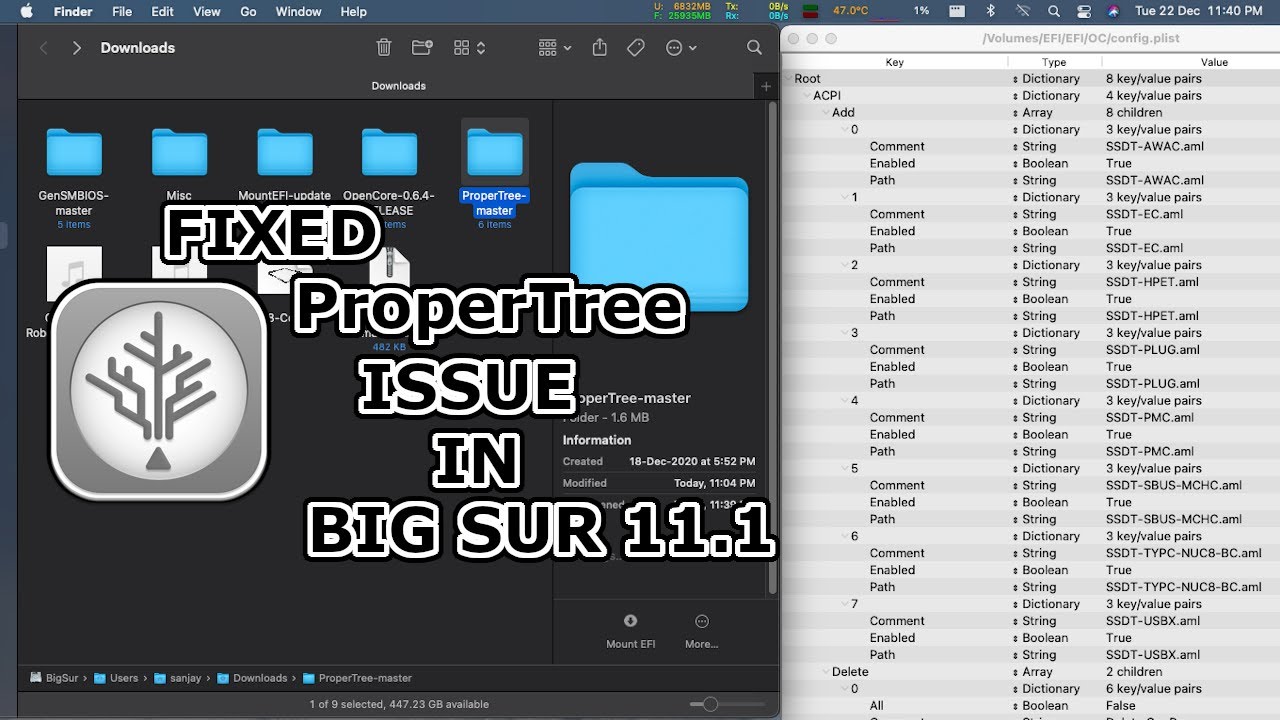Add a new Finder tab
The height and width of the screenshot is (720, 1280).
pos(766,86)
